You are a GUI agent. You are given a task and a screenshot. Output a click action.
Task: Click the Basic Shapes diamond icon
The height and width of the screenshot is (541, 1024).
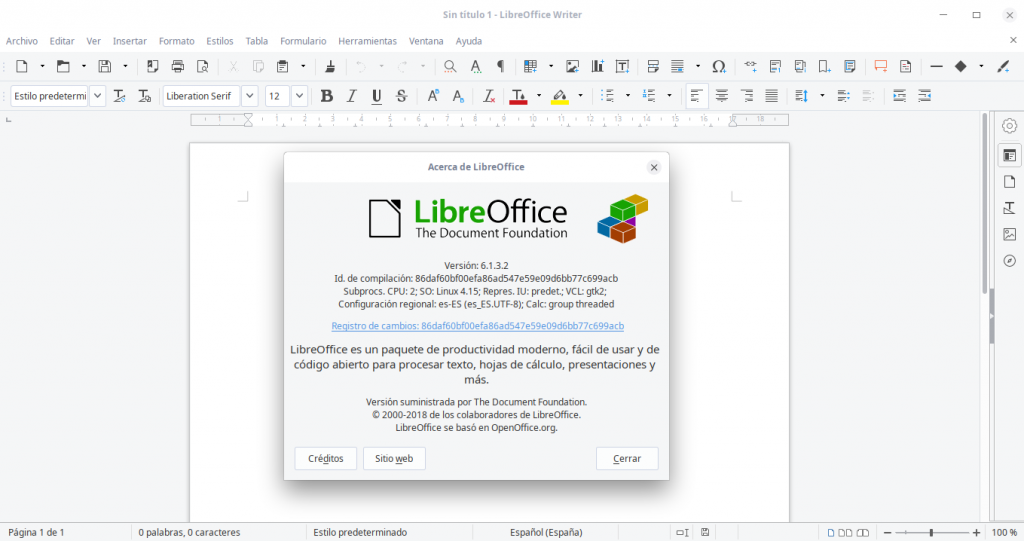961,66
